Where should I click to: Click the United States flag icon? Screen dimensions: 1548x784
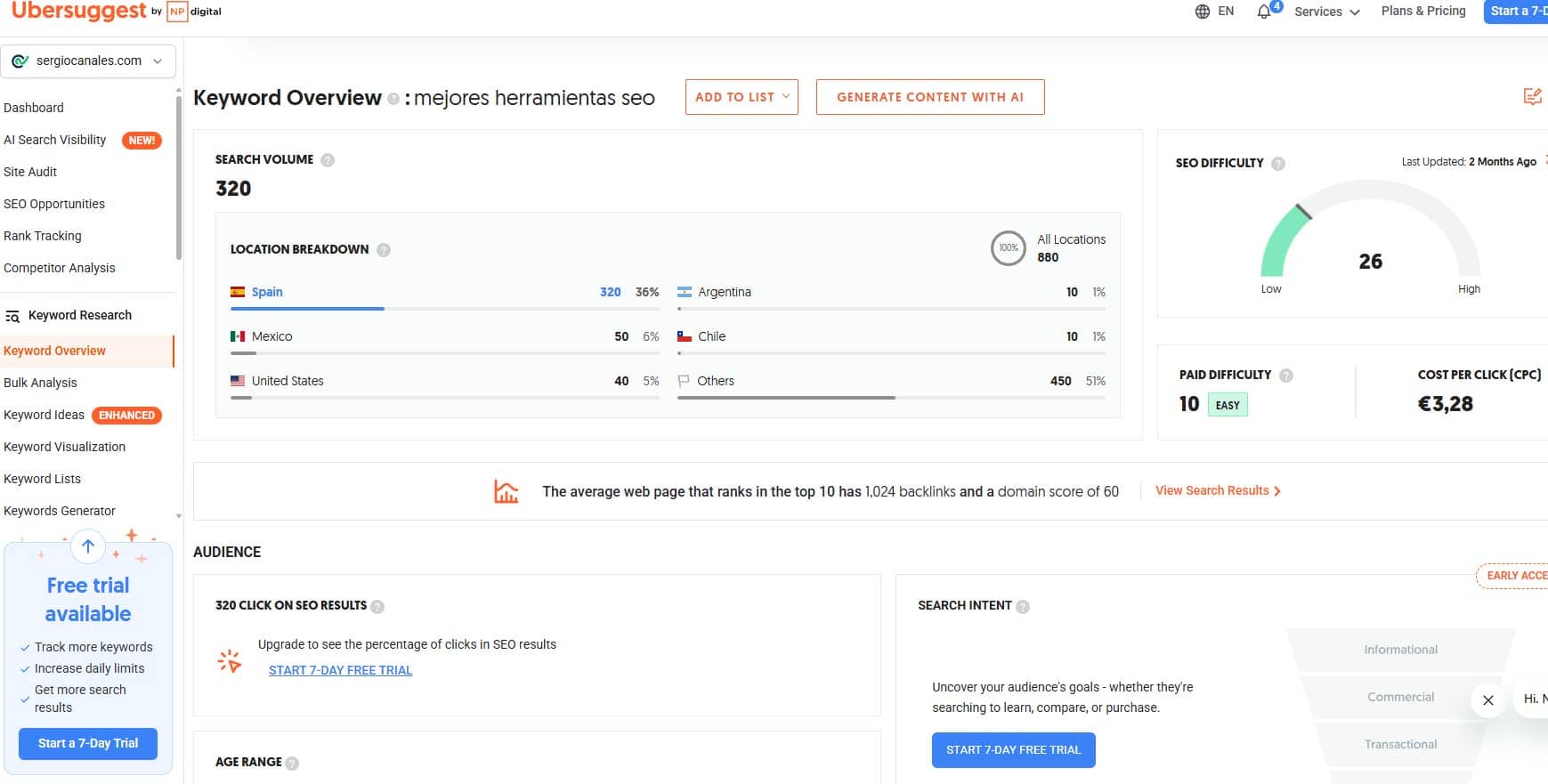pyautogui.click(x=238, y=381)
